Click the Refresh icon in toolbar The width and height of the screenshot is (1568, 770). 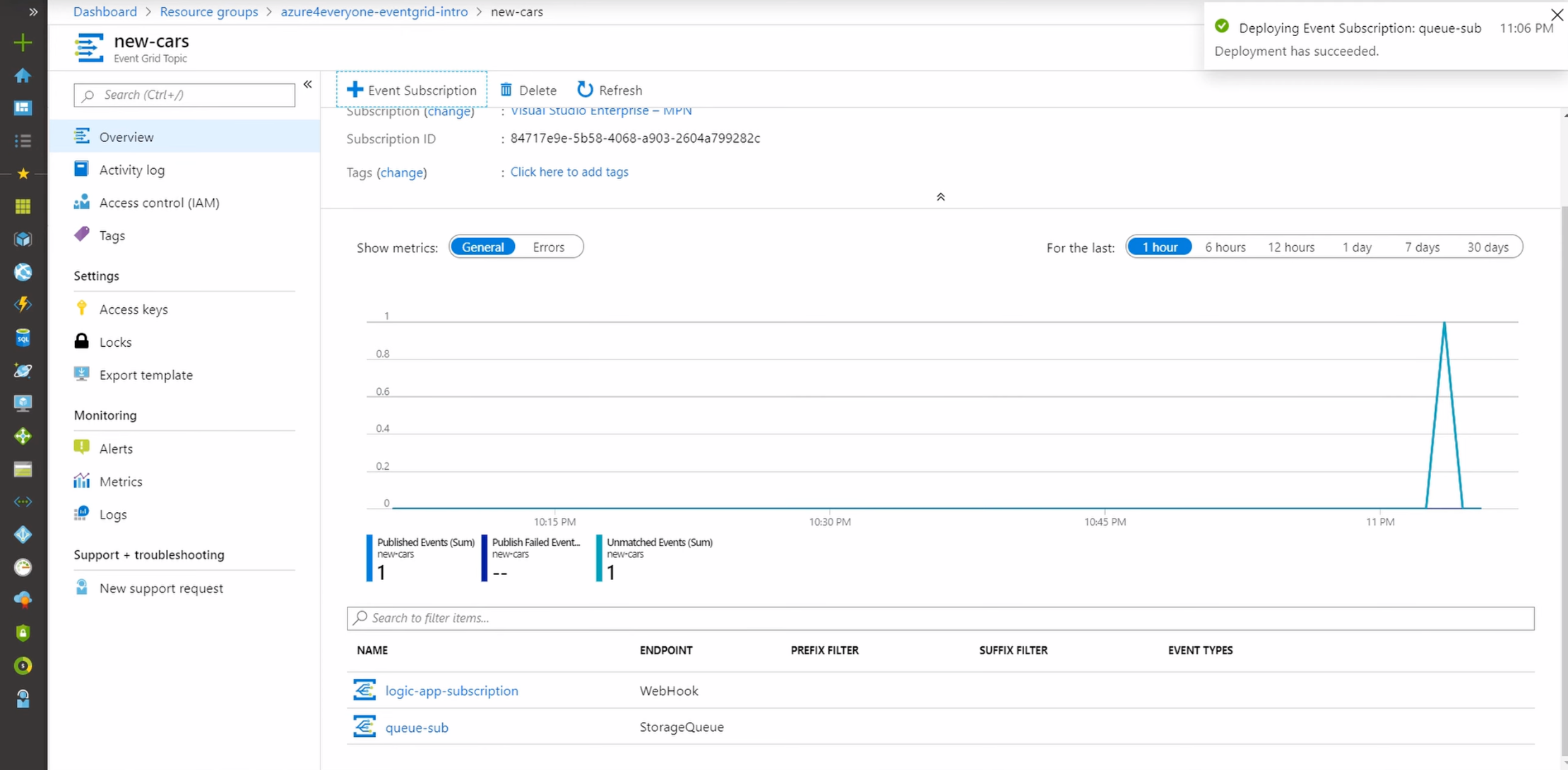pos(585,90)
